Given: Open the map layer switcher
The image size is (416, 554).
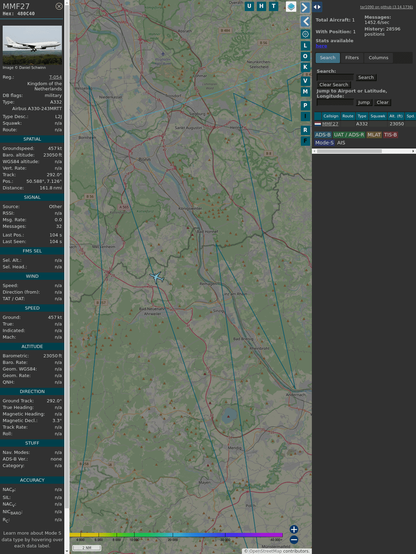Looking at the screenshot, I should point(291,6).
